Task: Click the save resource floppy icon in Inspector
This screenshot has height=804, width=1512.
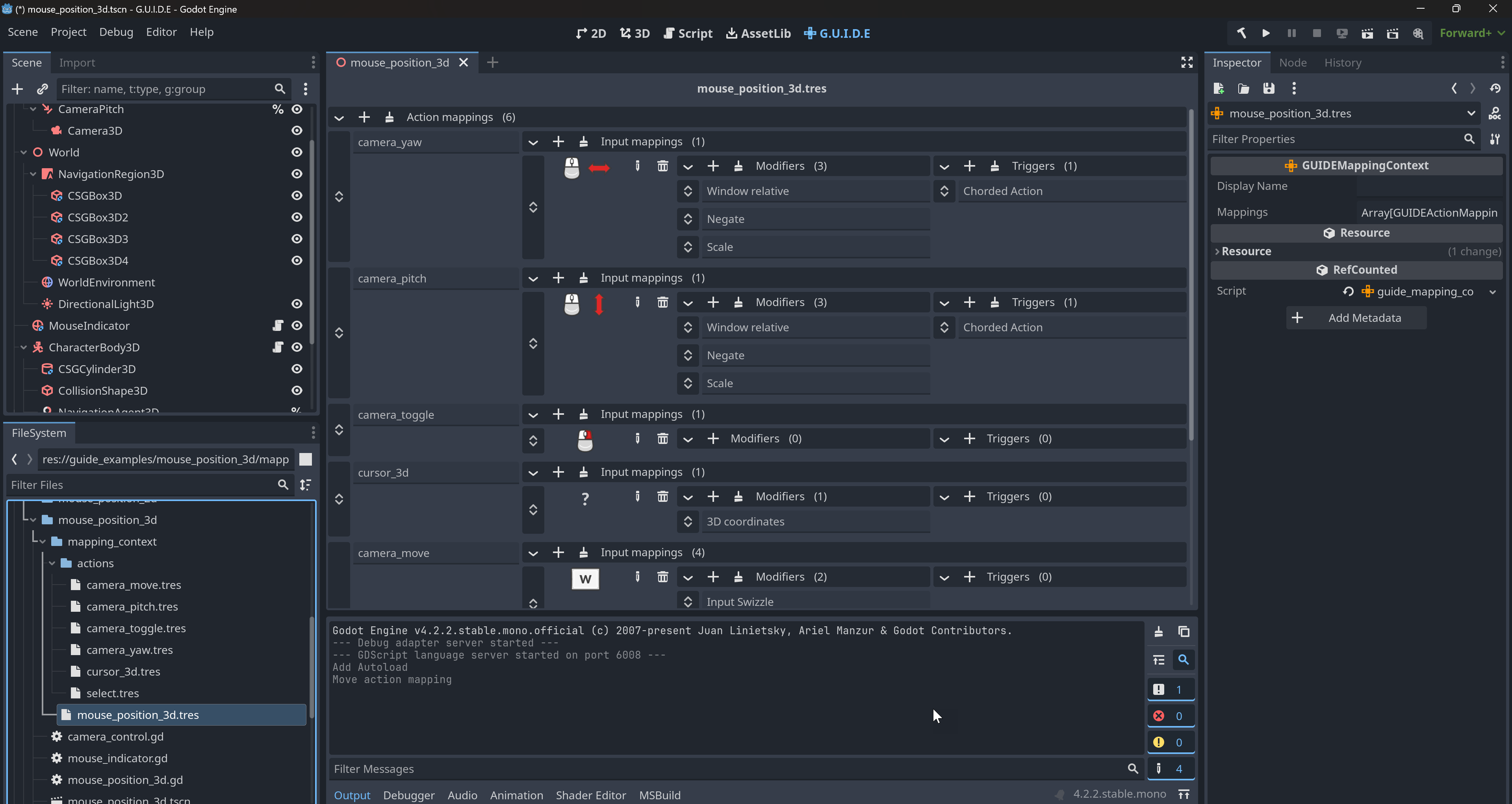Action: pyautogui.click(x=1269, y=89)
